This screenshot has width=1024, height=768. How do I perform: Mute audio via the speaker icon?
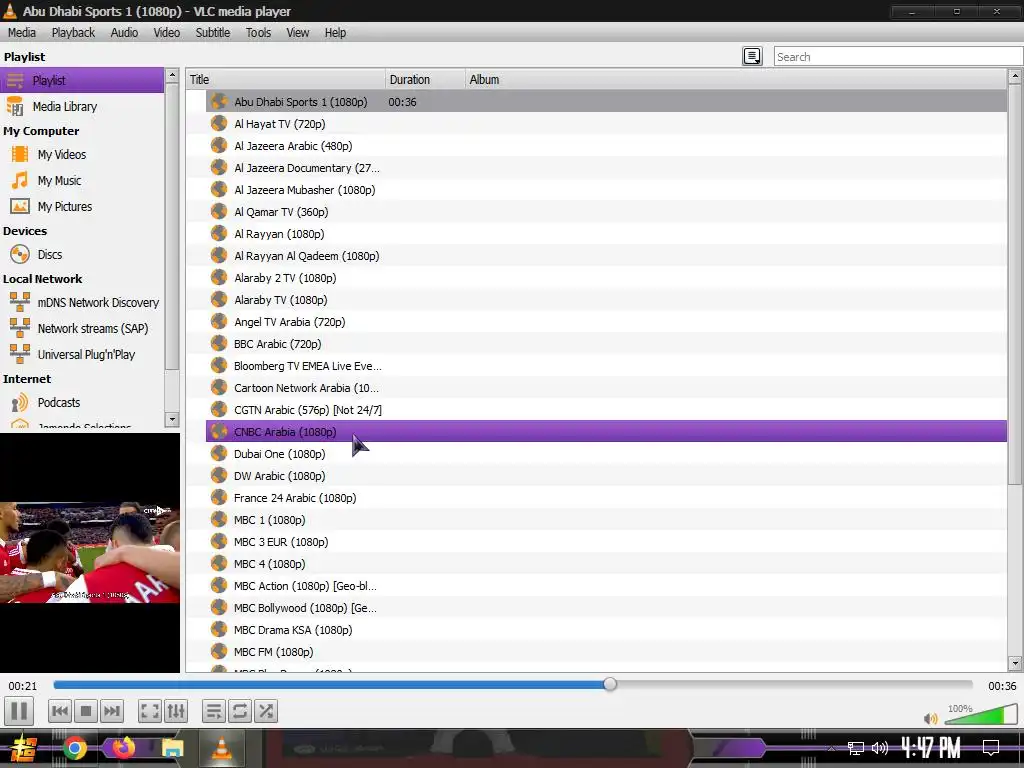931,718
